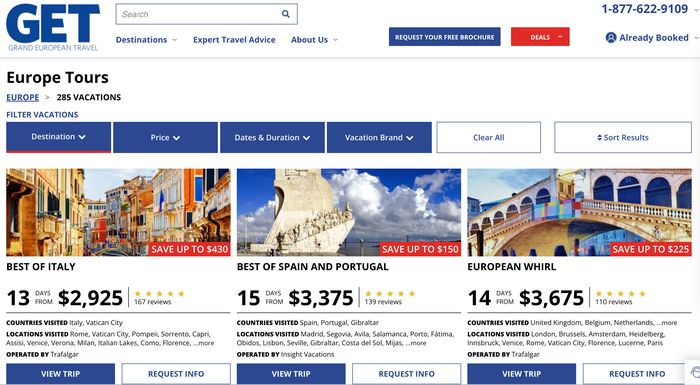Click the Clear All button

488,138
